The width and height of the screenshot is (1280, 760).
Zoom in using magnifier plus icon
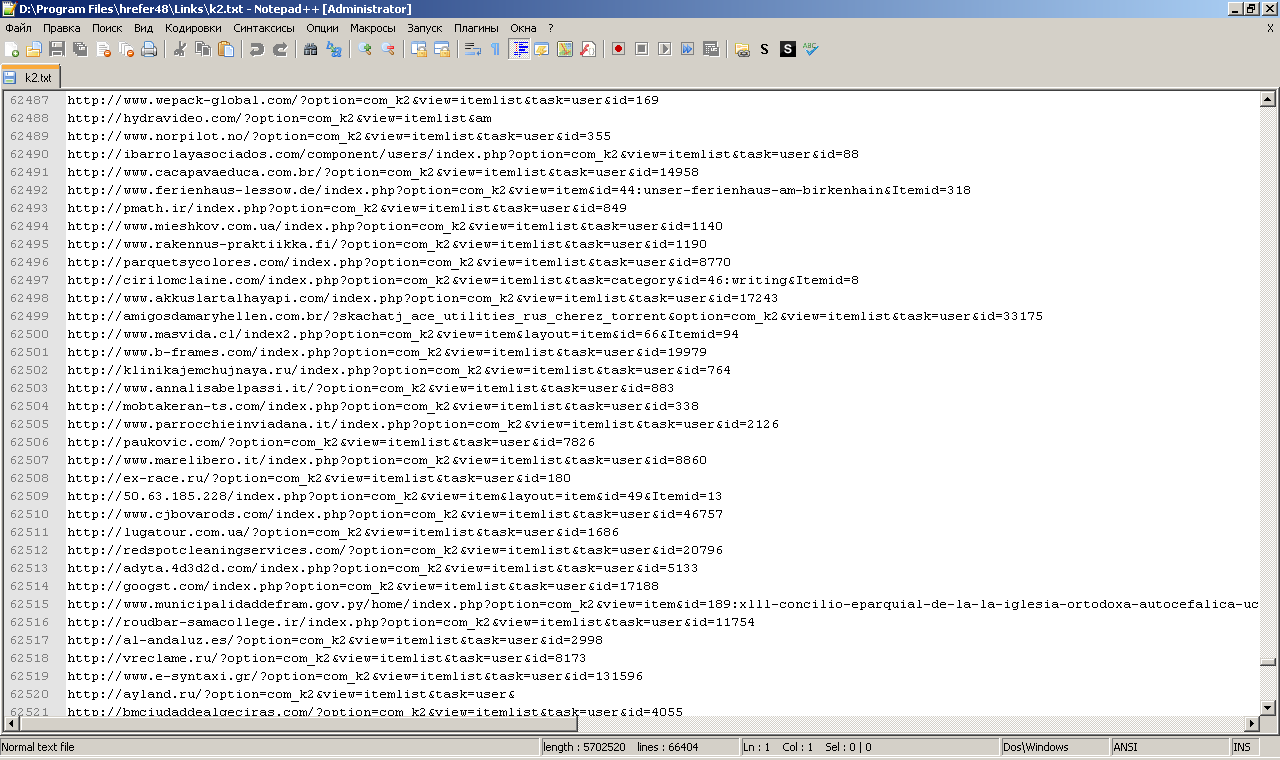pos(365,49)
